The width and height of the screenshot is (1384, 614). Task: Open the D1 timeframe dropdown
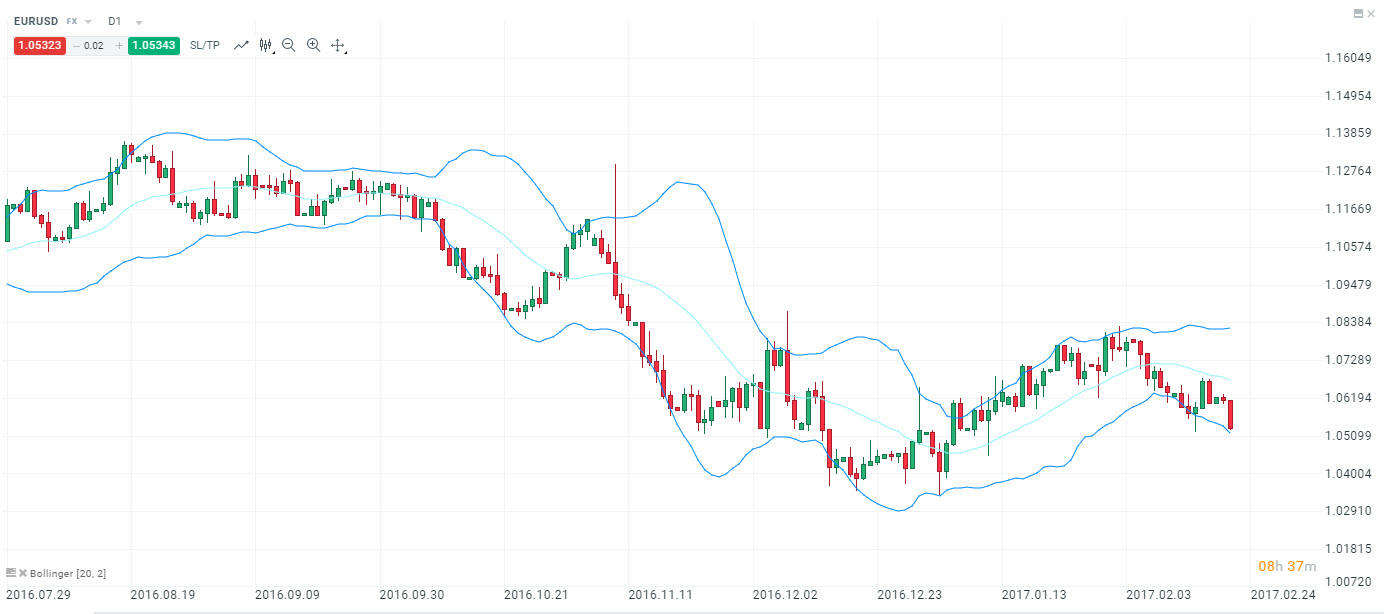[139, 20]
